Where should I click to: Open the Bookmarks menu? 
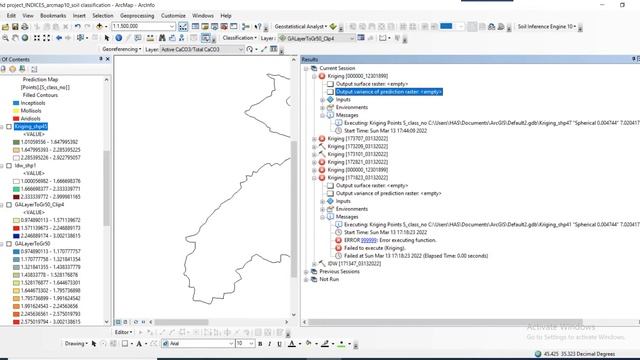pyautogui.click(x=53, y=16)
